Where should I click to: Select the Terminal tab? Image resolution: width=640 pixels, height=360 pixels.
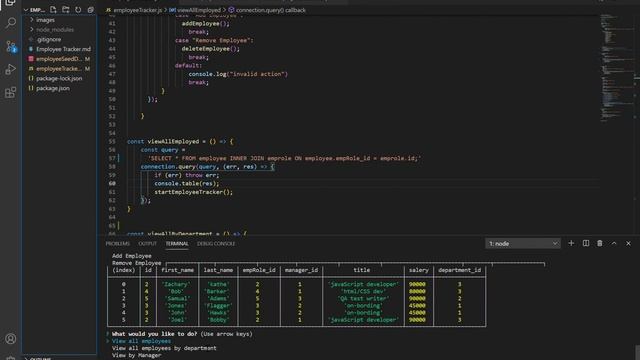point(177,243)
